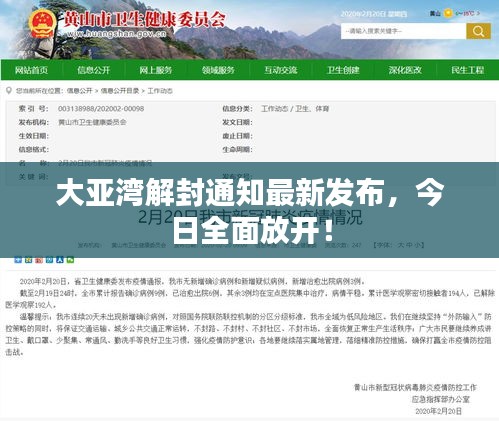
Task: Click the search keyword input field
Action: pyautogui.click(x=403, y=31)
